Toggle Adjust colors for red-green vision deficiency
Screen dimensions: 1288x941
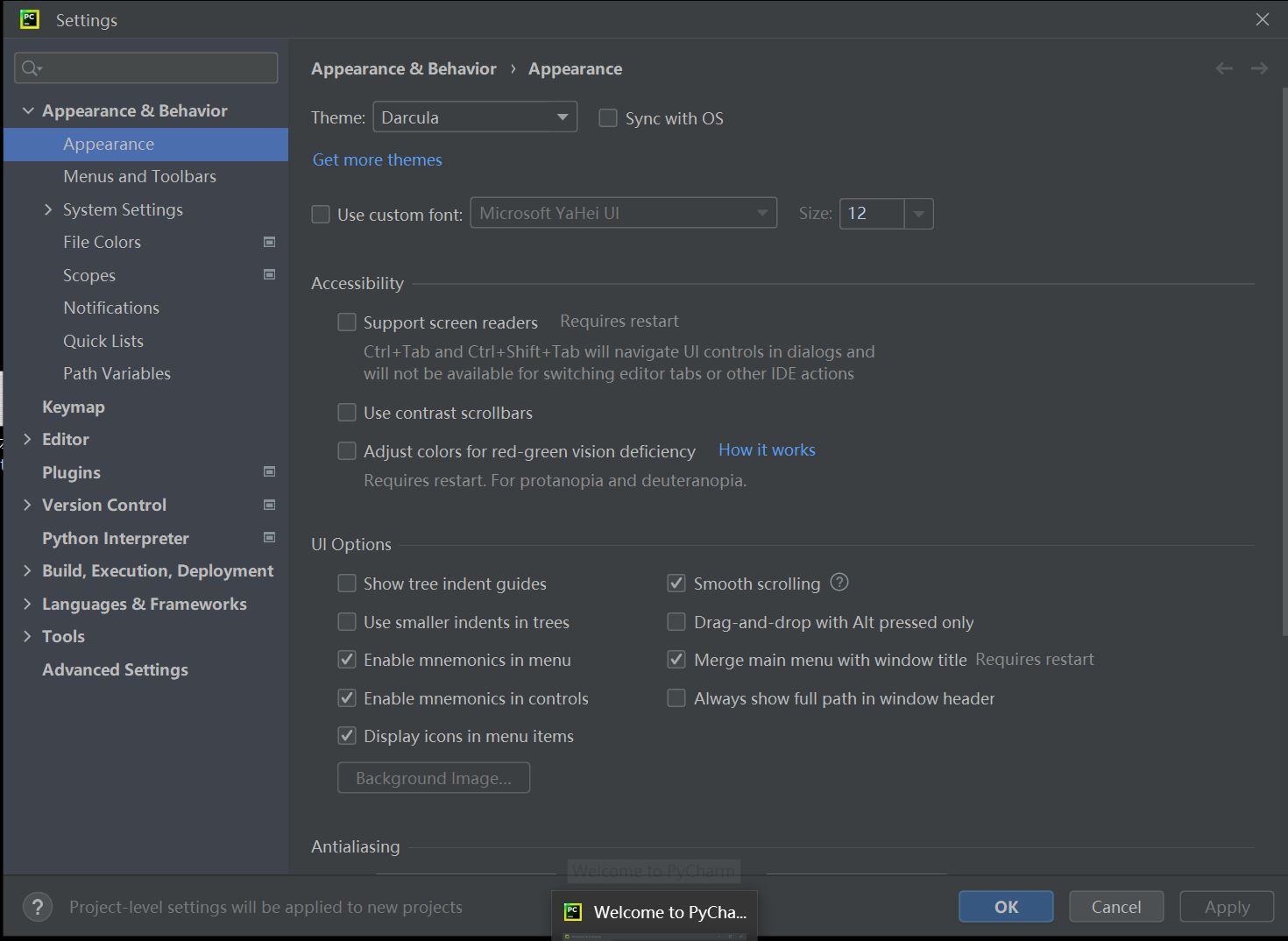pyautogui.click(x=347, y=451)
